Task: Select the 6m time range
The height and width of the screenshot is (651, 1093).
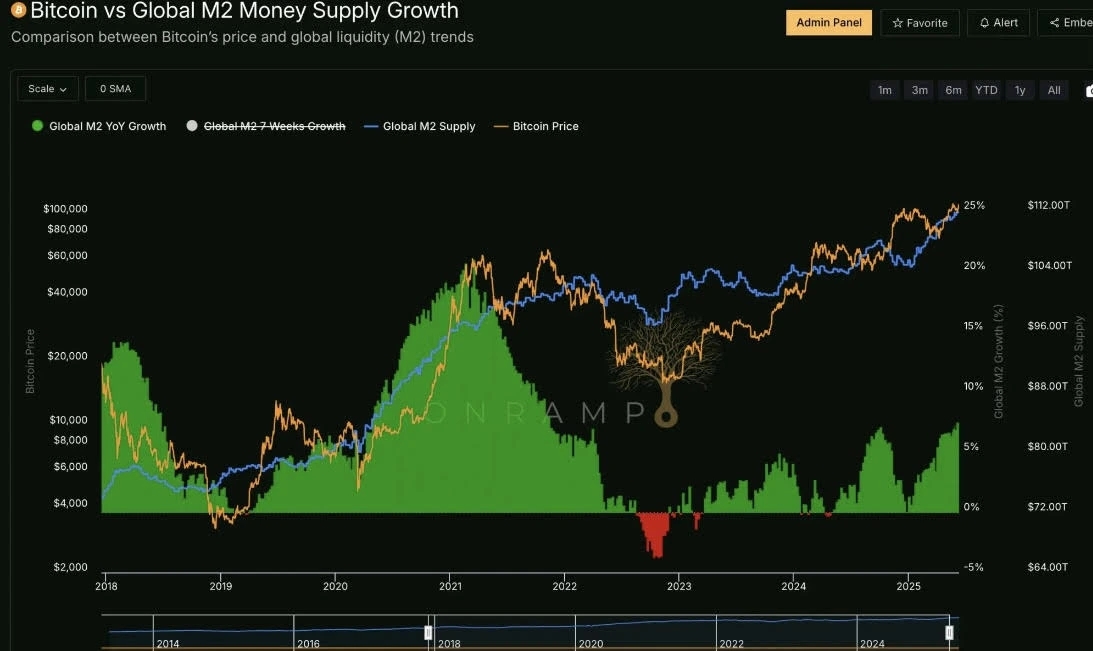Action: (953, 90)
